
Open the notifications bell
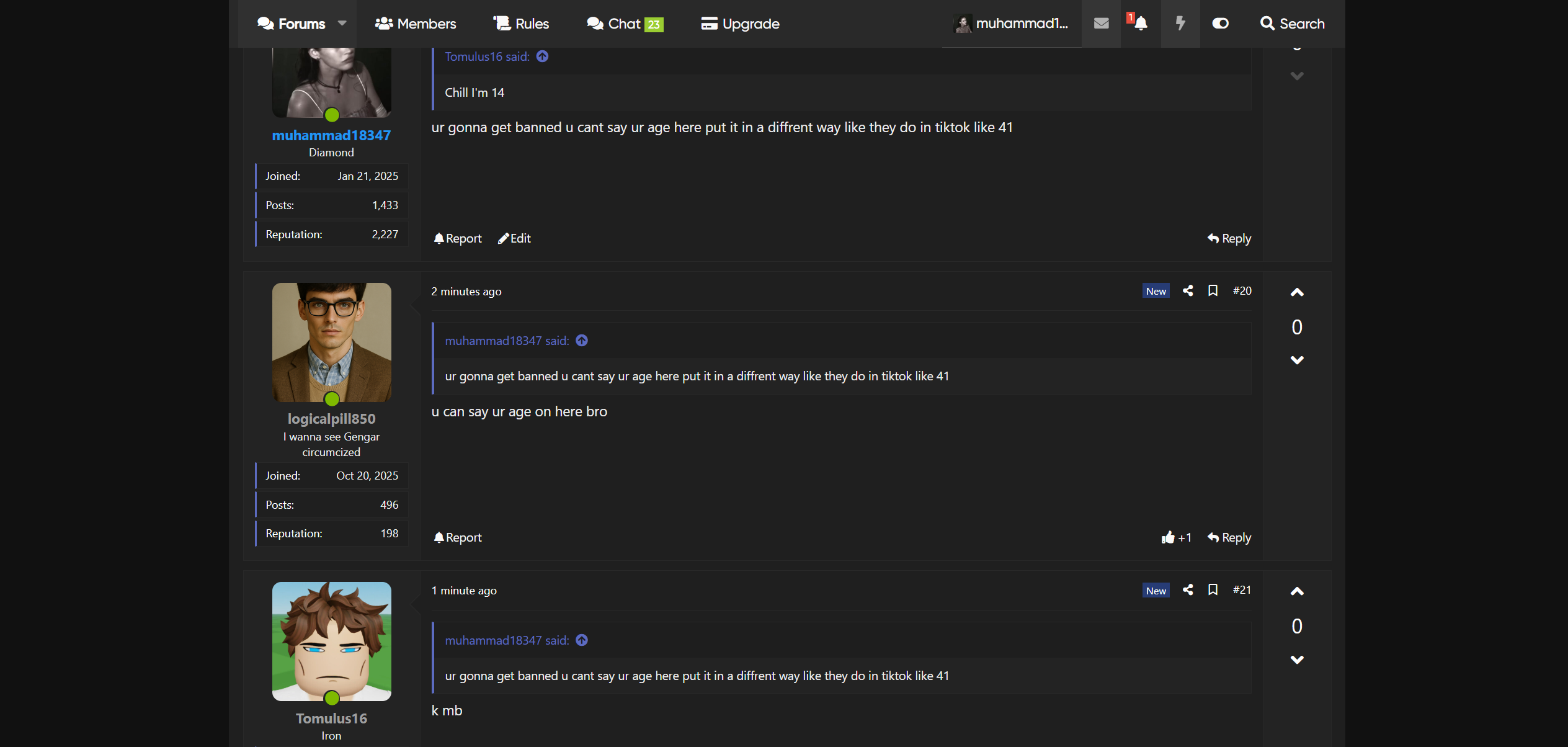pos(1140,24)
